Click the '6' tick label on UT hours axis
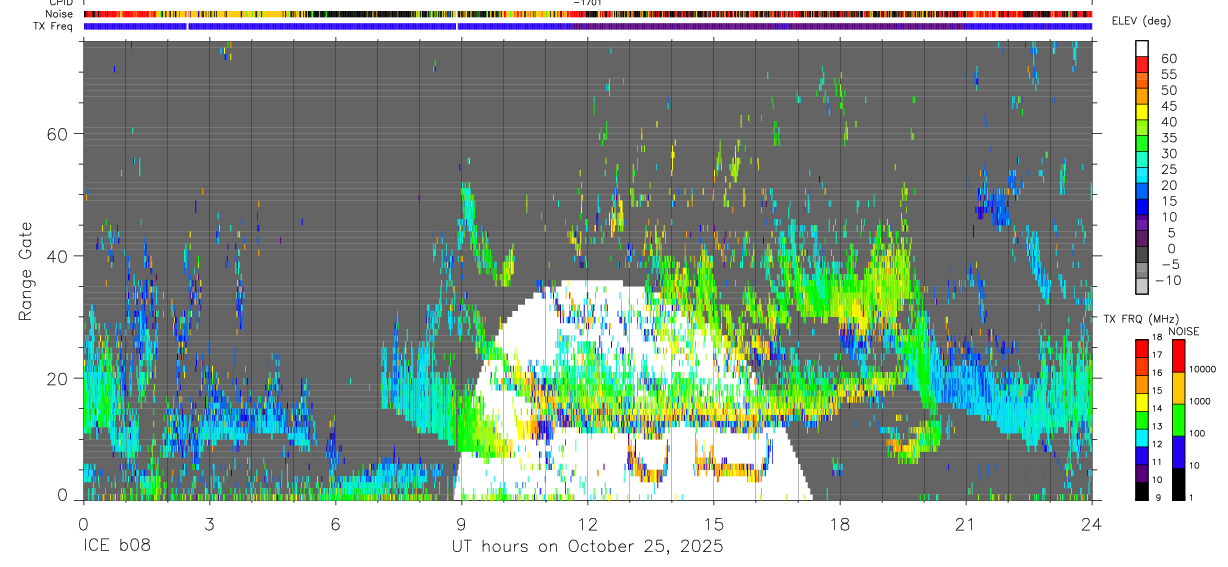 coord(335,523)
